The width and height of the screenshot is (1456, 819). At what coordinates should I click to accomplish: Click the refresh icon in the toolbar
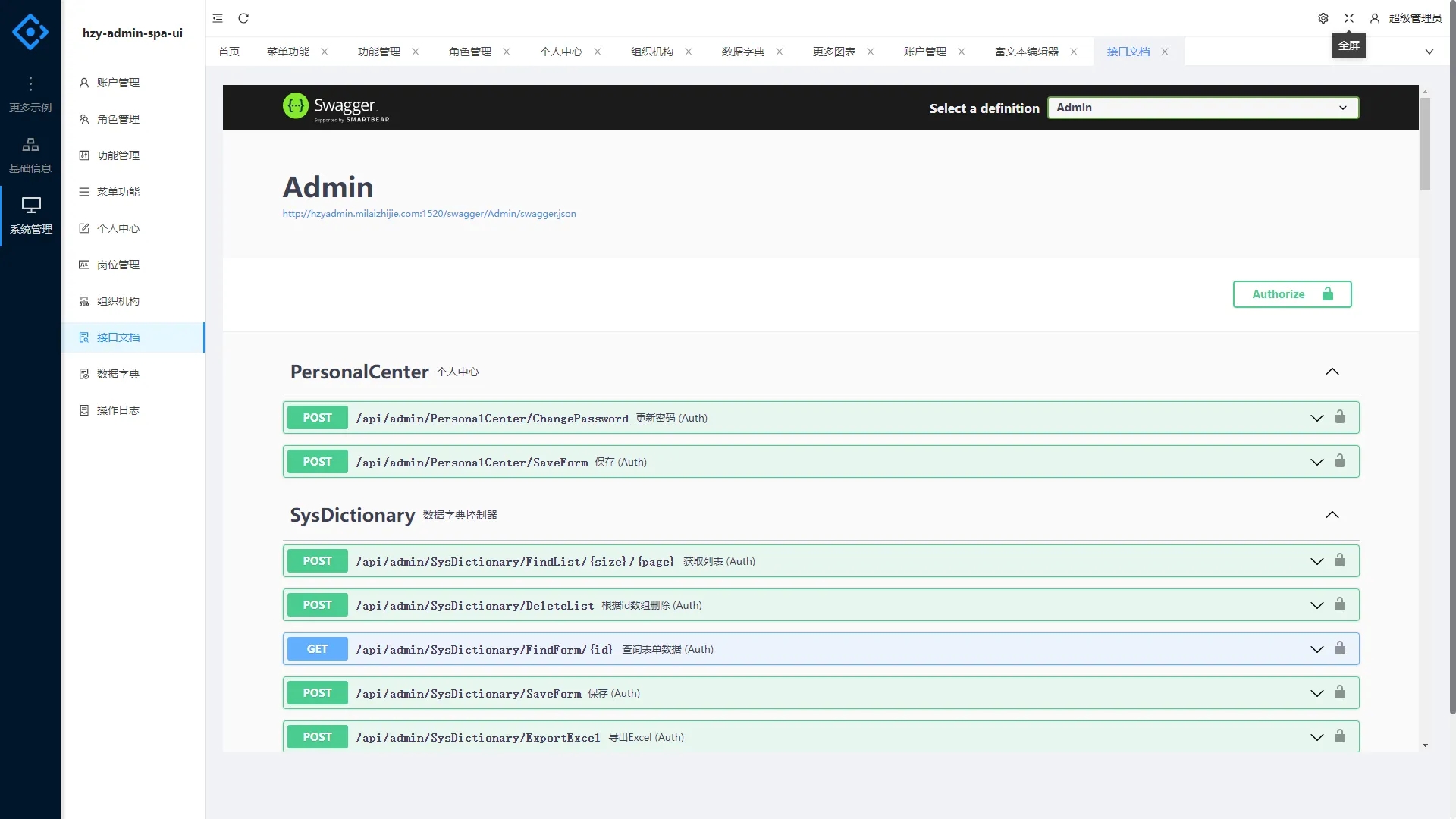coord(243,18)
